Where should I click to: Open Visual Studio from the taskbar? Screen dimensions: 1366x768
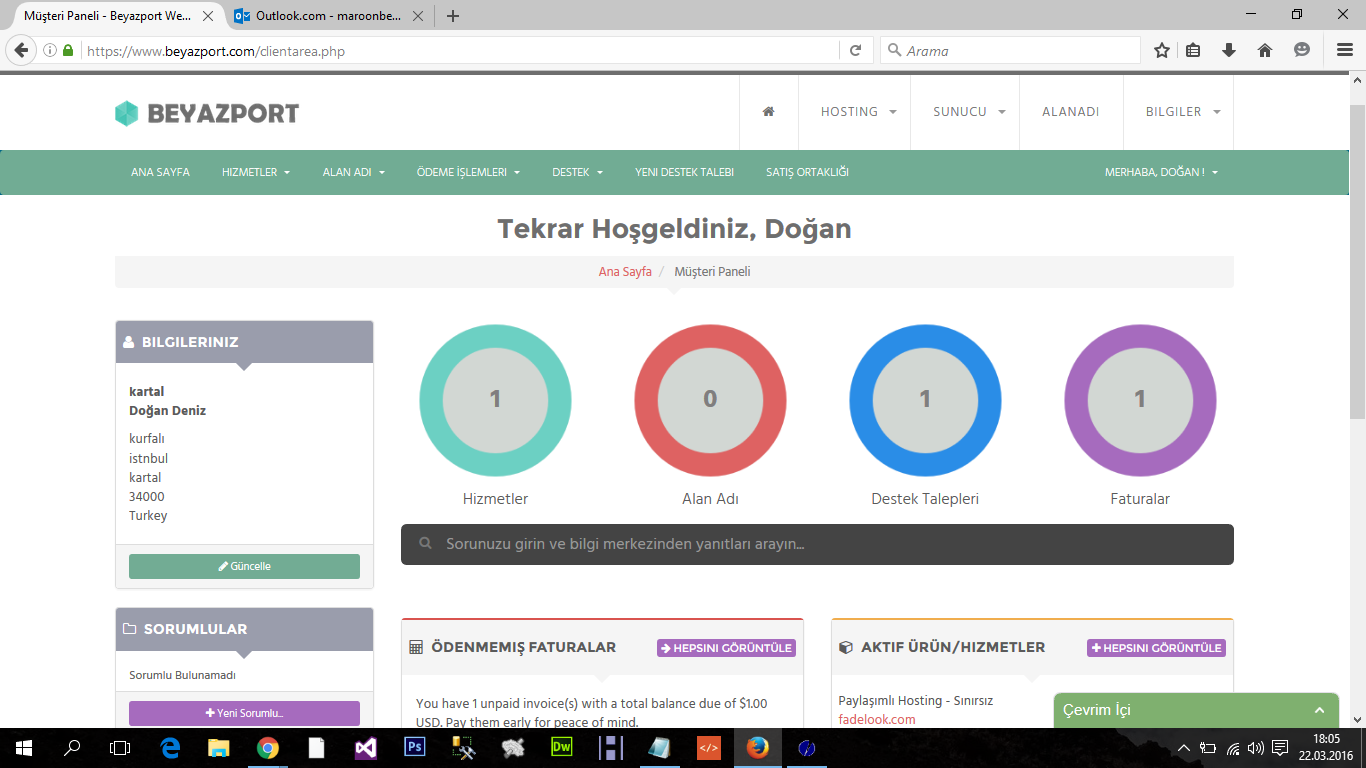click(x=365, y=748)
